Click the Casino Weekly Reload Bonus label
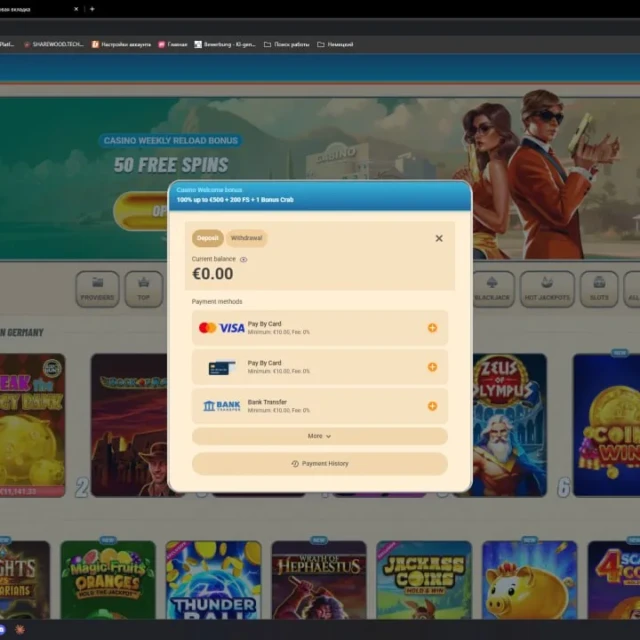 click(171, 141)
